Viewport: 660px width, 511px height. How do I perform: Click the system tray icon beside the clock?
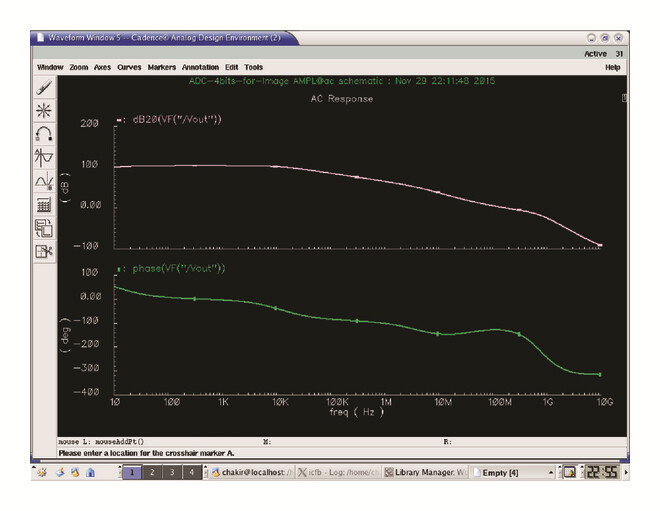570,472
